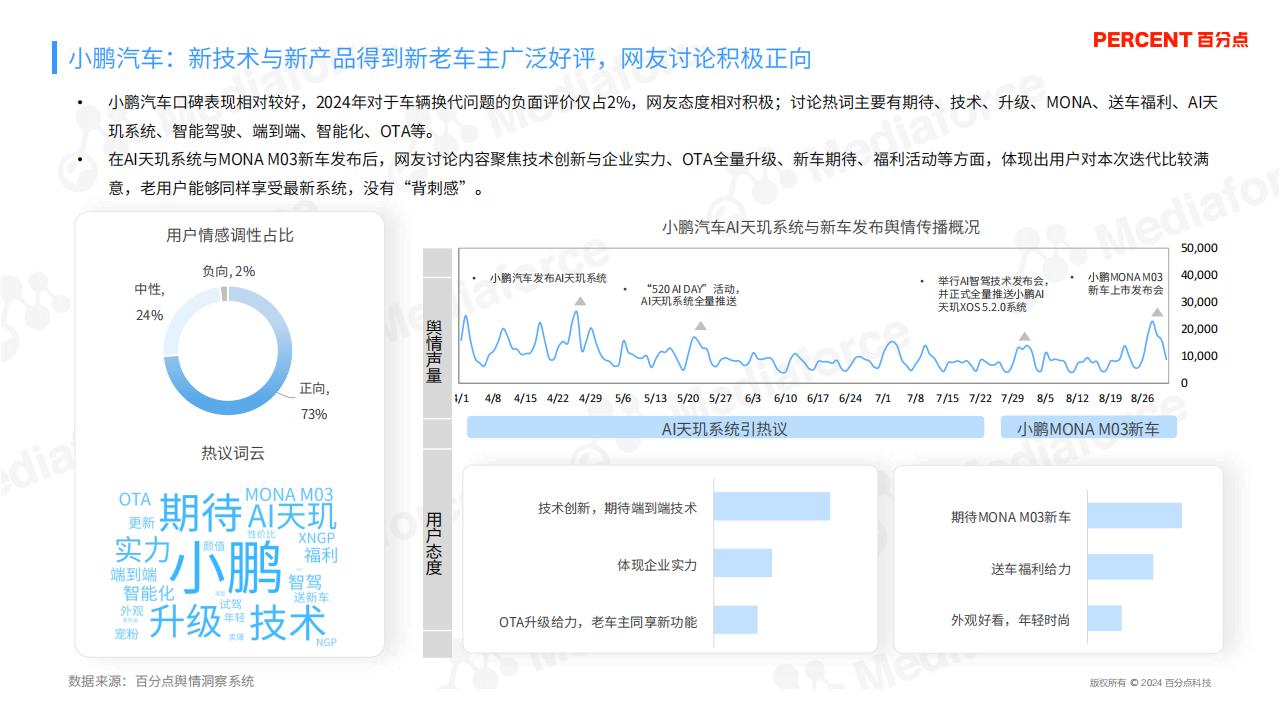Screen dimensions: 1280x720
Task: Click the annotation 小鹏MONA M03新车上市发布会
Action: 1126,283
